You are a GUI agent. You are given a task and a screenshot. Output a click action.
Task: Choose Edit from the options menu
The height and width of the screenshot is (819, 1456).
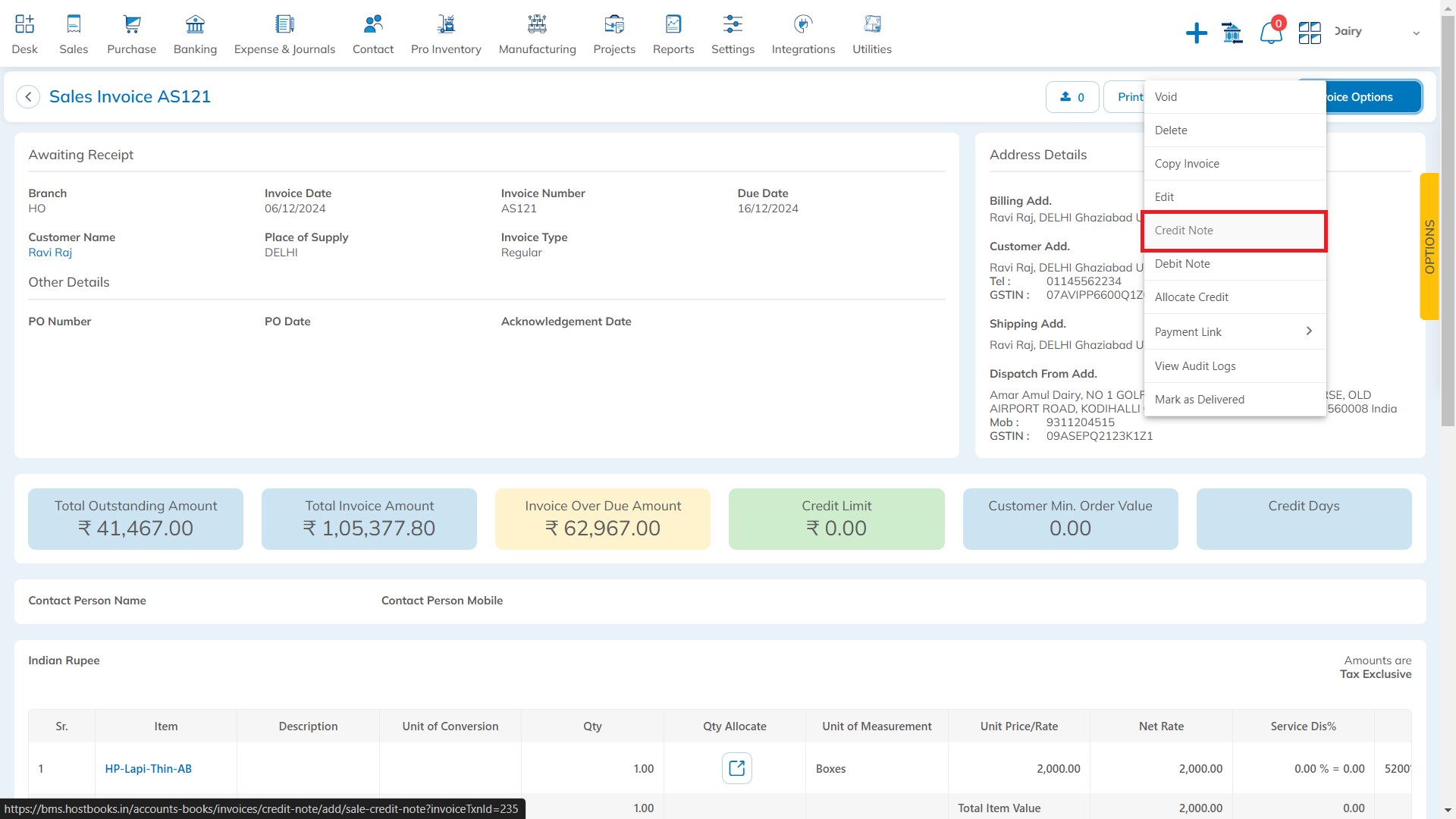1235,197
